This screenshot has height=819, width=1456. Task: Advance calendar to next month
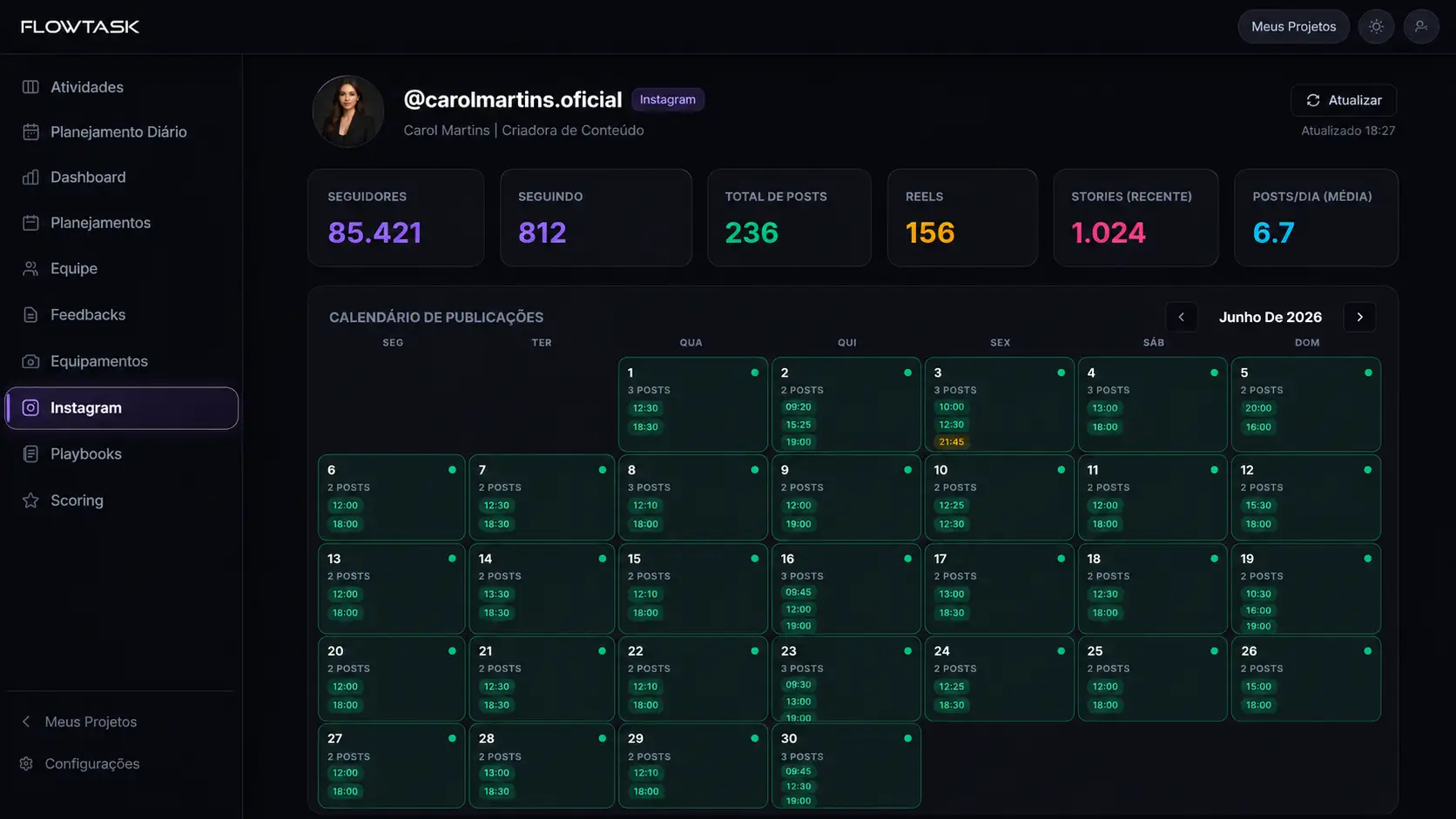[x=1360, y=318]
